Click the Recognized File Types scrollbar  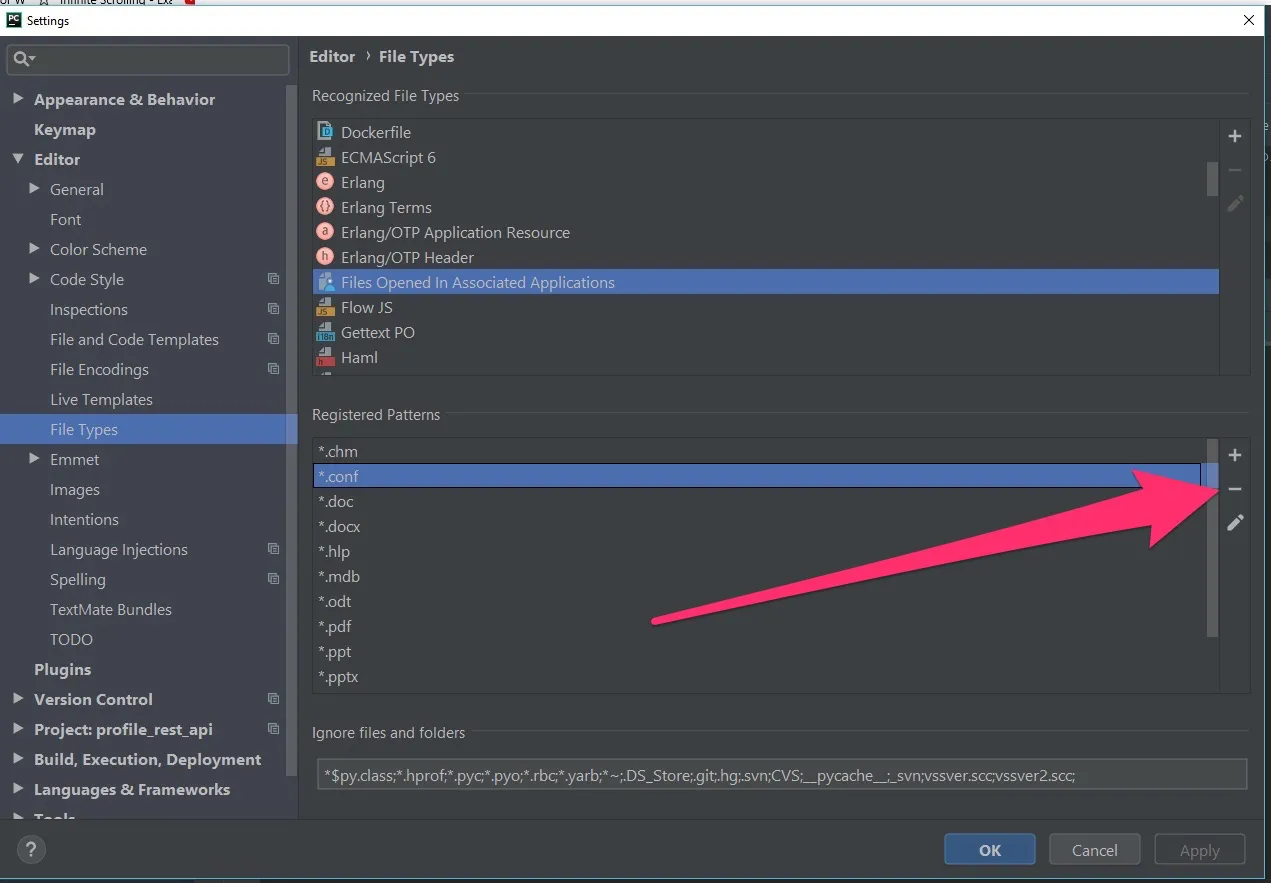[1212, 178]
